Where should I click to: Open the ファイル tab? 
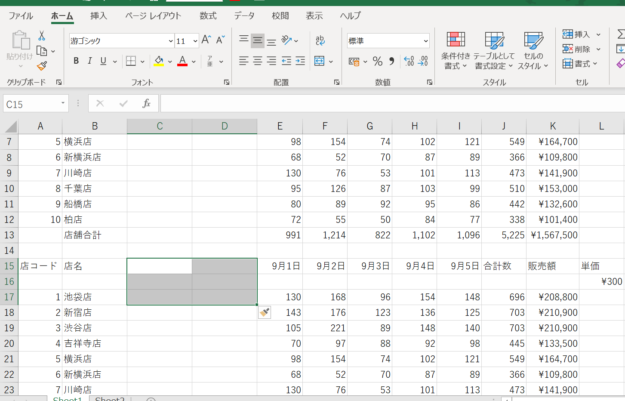pyautogui.click(x=21, y=16)
